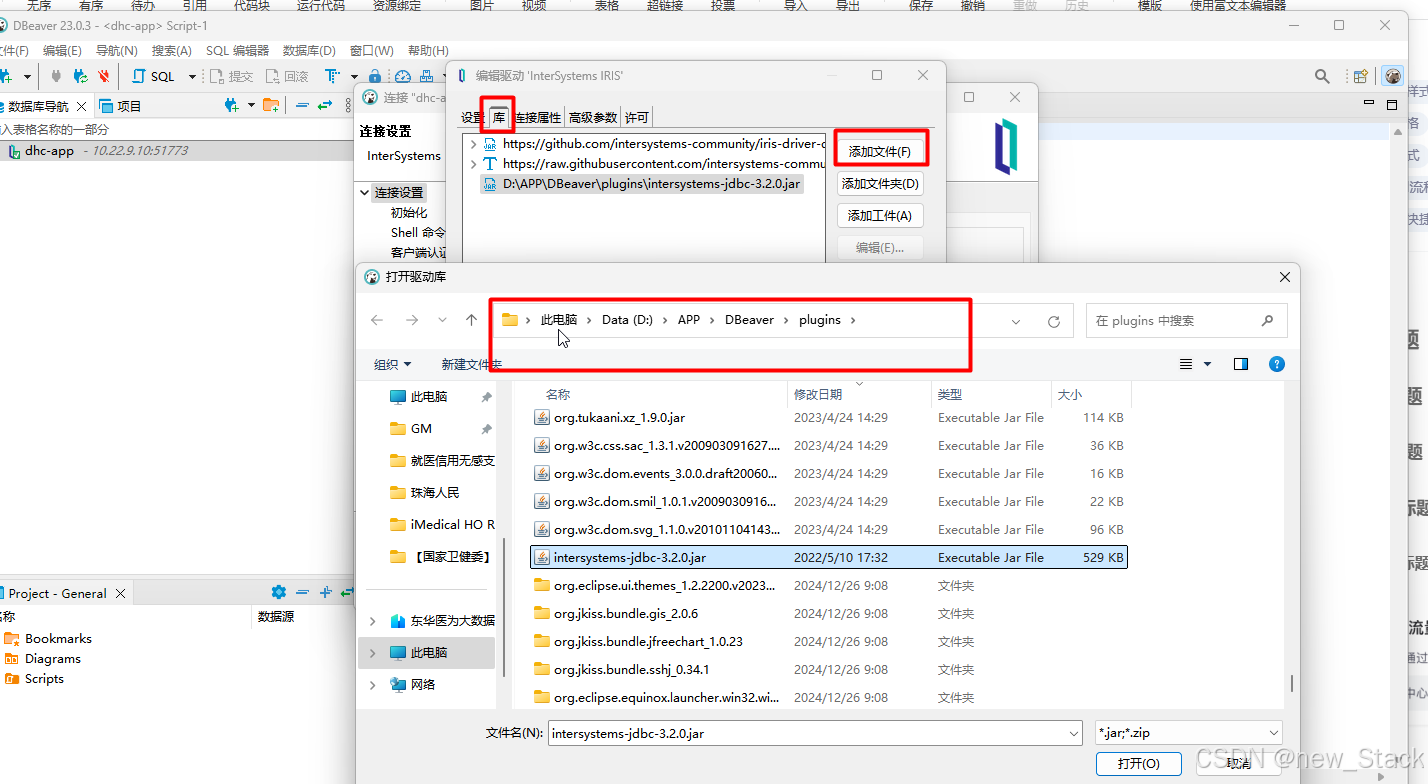The image size is (1428, 784).
Task: Minimize the right-side view panel via icon
Action: click(1370, 104)
